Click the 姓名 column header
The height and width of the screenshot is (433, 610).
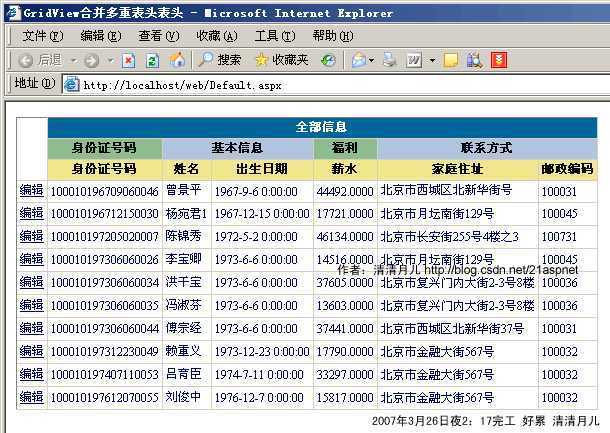coord(187,169)
